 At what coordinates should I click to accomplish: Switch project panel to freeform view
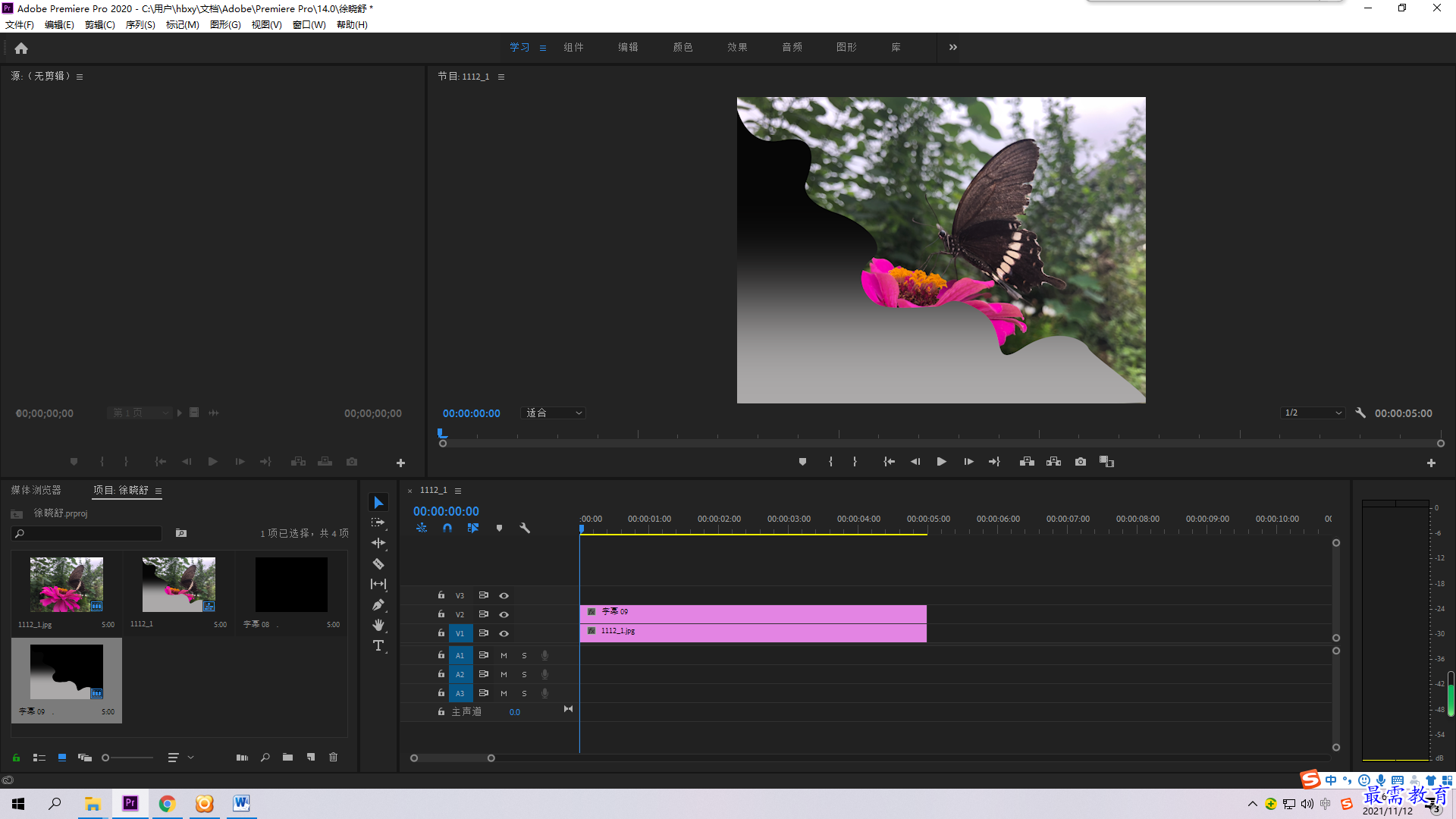(x=85, y=757)
